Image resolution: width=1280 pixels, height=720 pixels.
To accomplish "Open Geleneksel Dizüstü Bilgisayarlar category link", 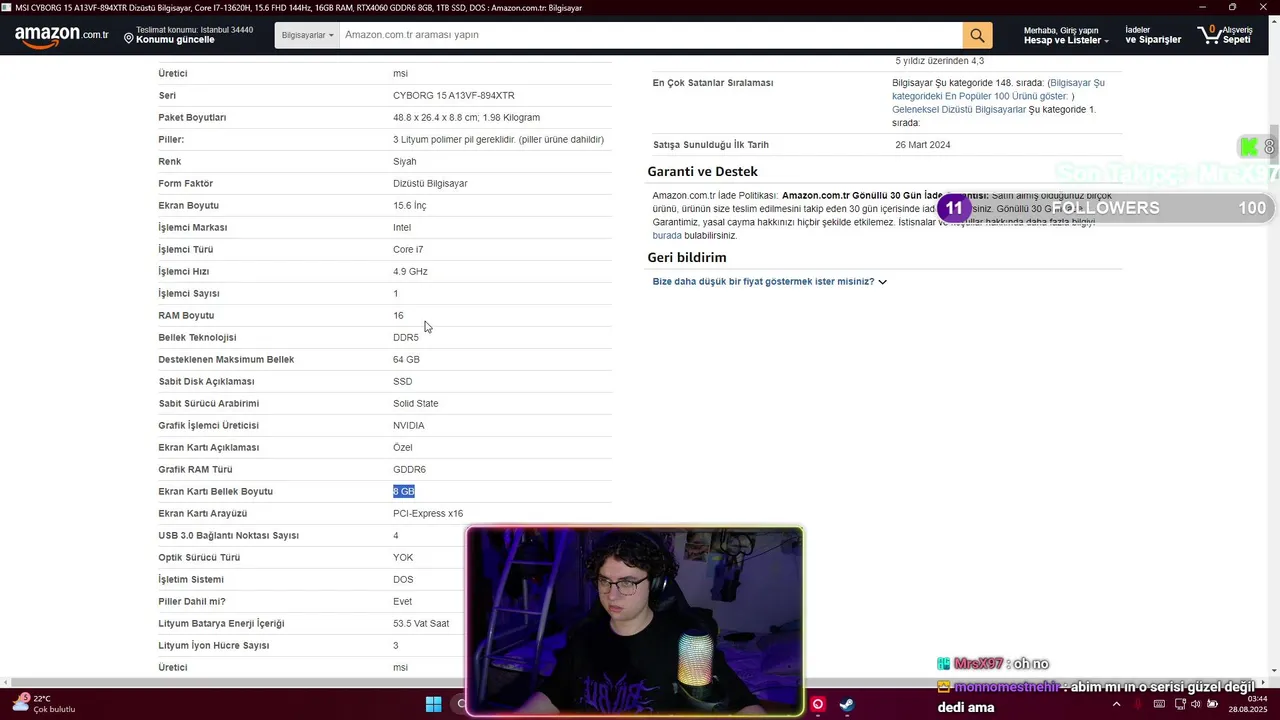I will (x=959, y=109).
